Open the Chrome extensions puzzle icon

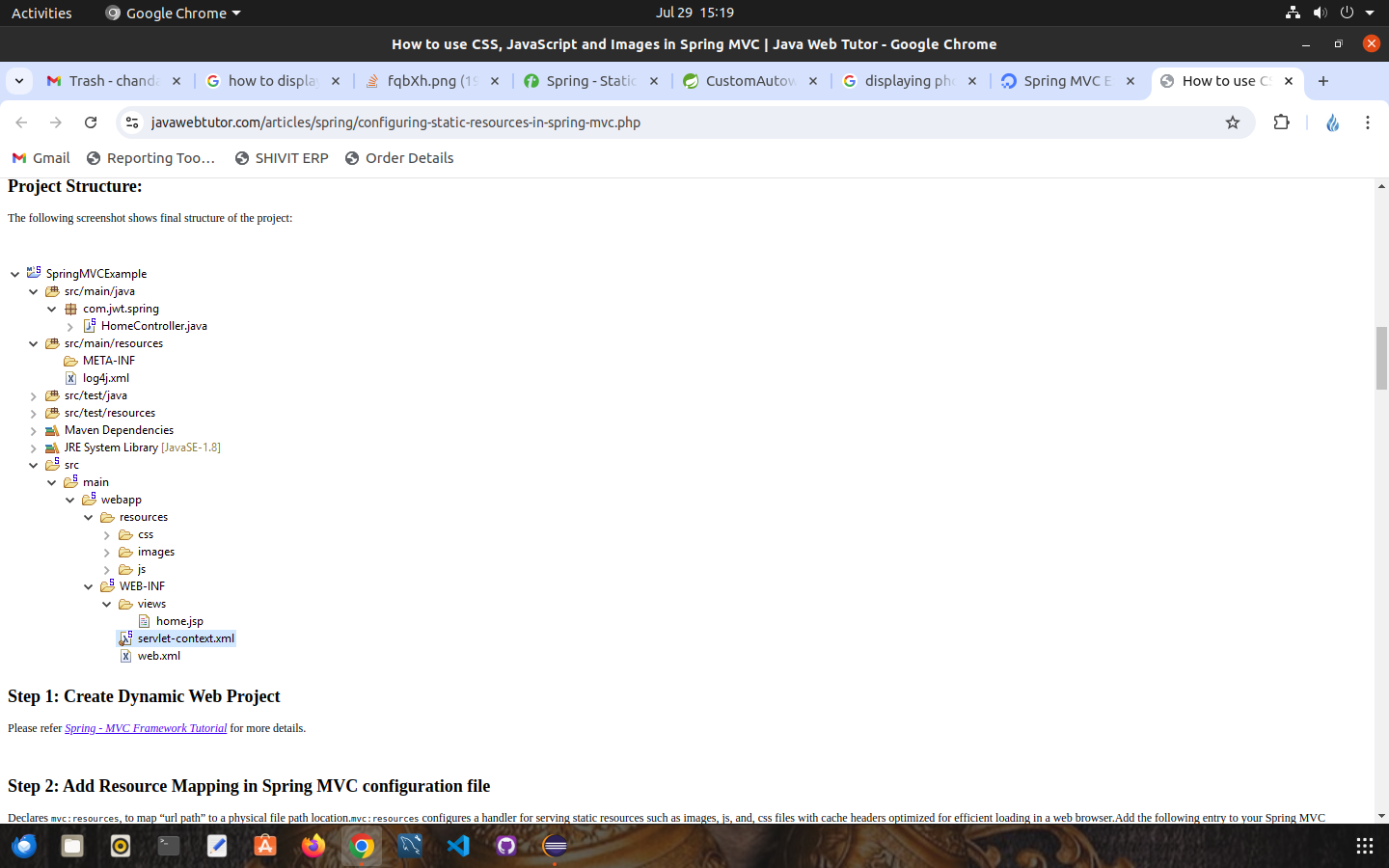(x=1281, y=122)
